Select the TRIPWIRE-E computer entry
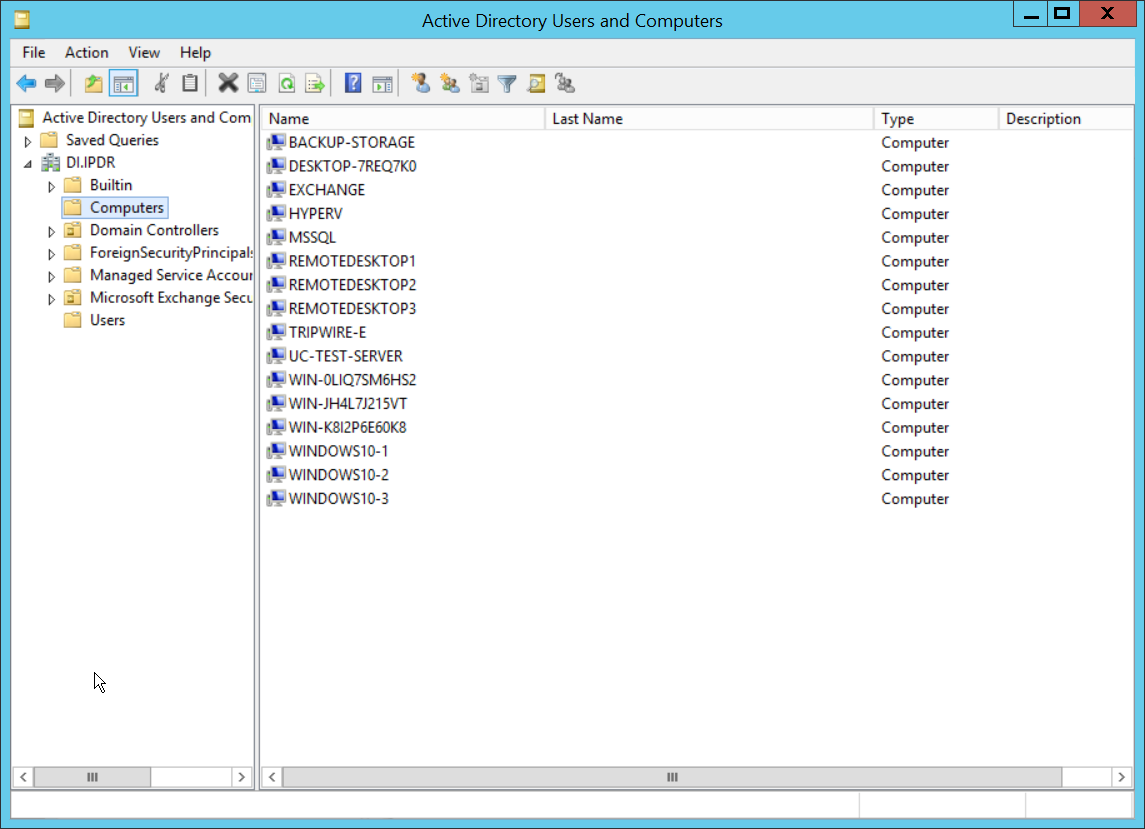Screen dimensions: 1145x829 point(327,332)
